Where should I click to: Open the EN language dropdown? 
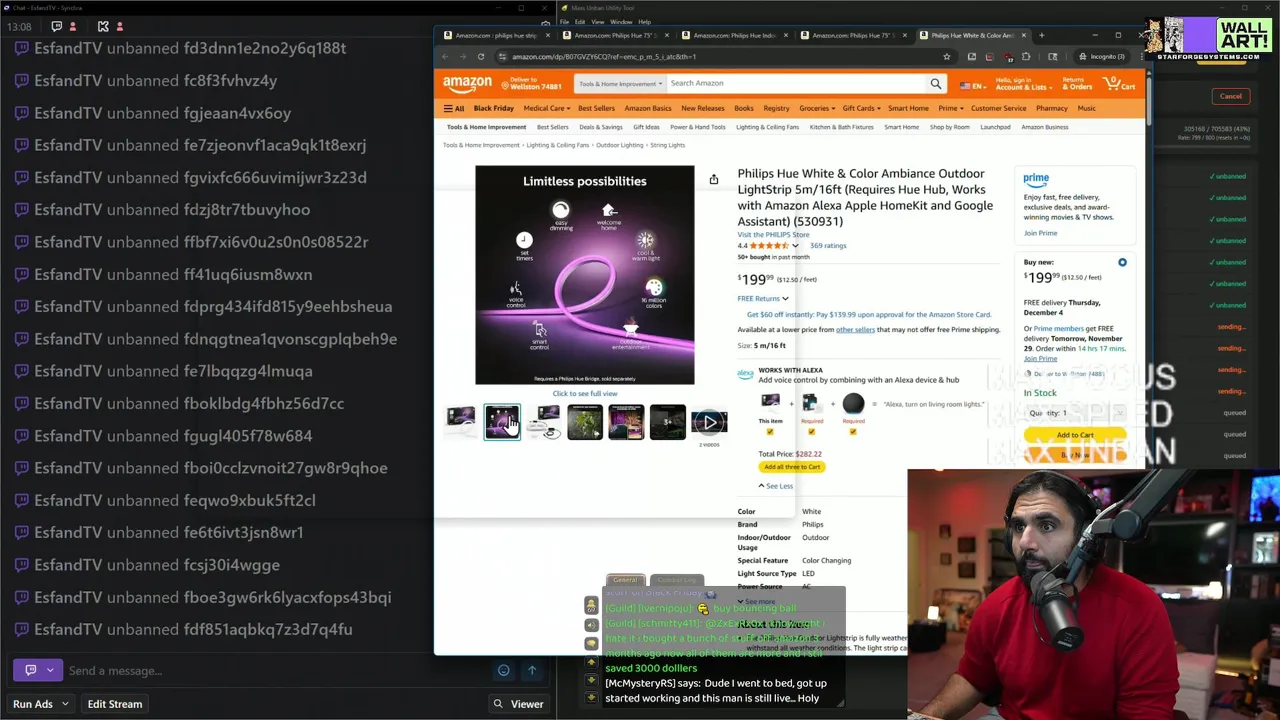[x=972, y=86]
